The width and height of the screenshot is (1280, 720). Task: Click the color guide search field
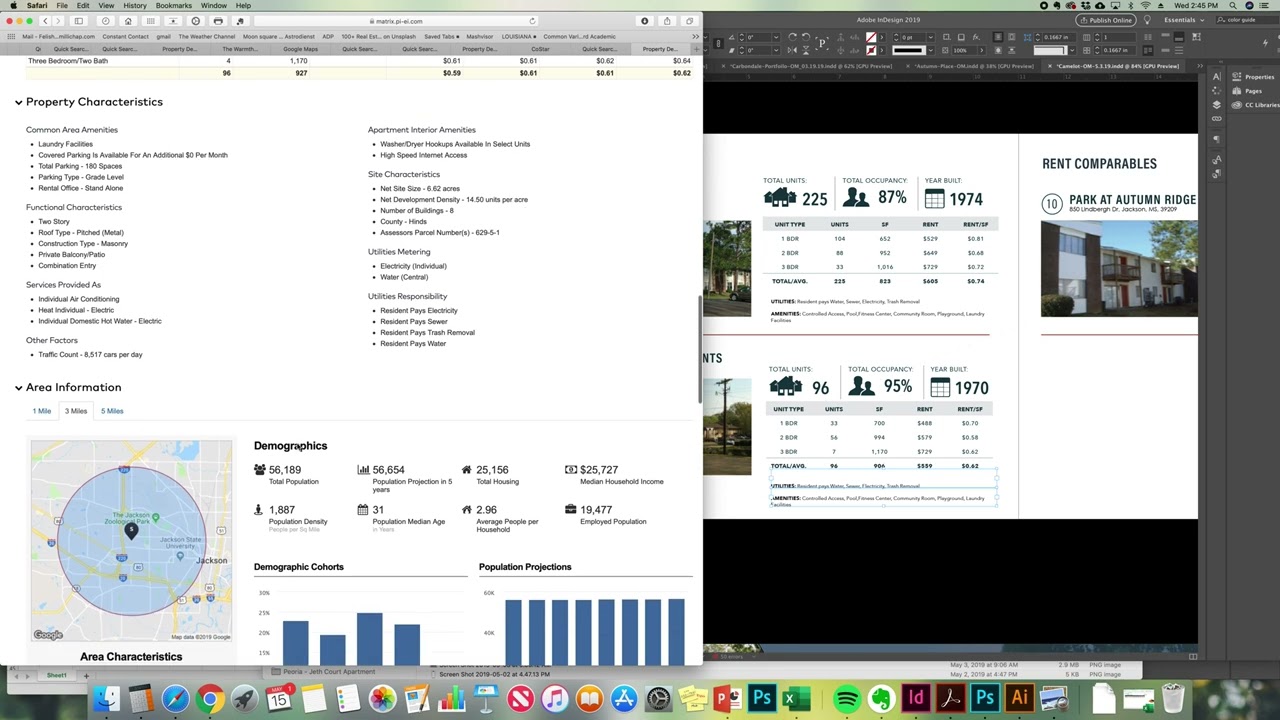1246,19
